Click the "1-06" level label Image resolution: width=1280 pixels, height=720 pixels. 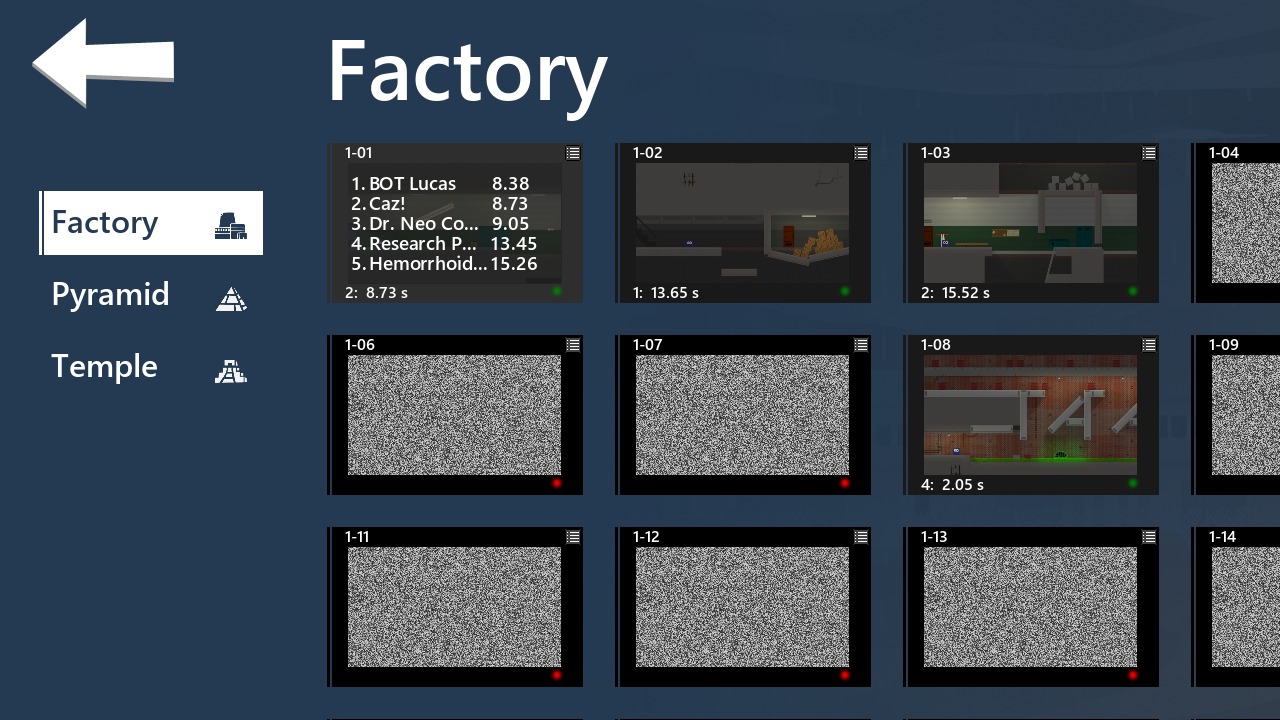359,345
